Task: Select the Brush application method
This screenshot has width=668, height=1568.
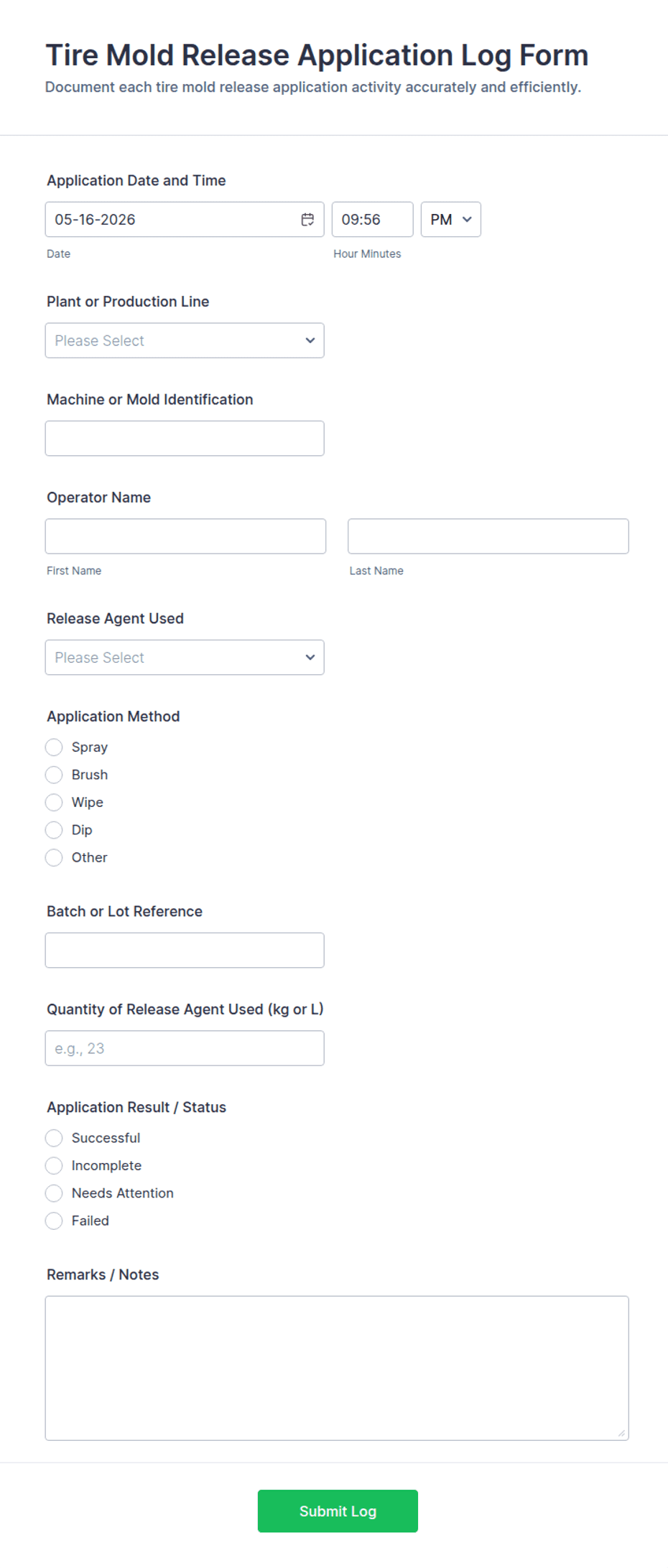Action: (x=54, y=775)
